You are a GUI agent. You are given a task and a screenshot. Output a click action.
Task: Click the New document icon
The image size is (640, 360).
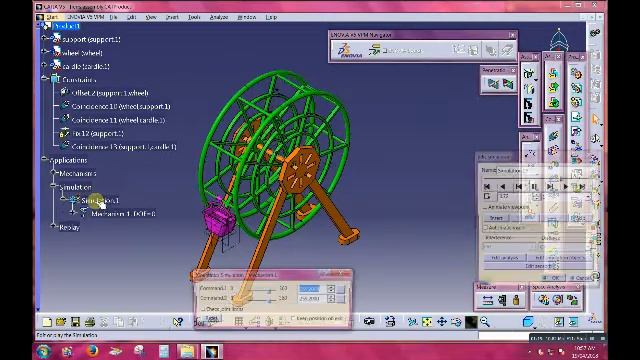pyautogui.click(x=47, y=322)
